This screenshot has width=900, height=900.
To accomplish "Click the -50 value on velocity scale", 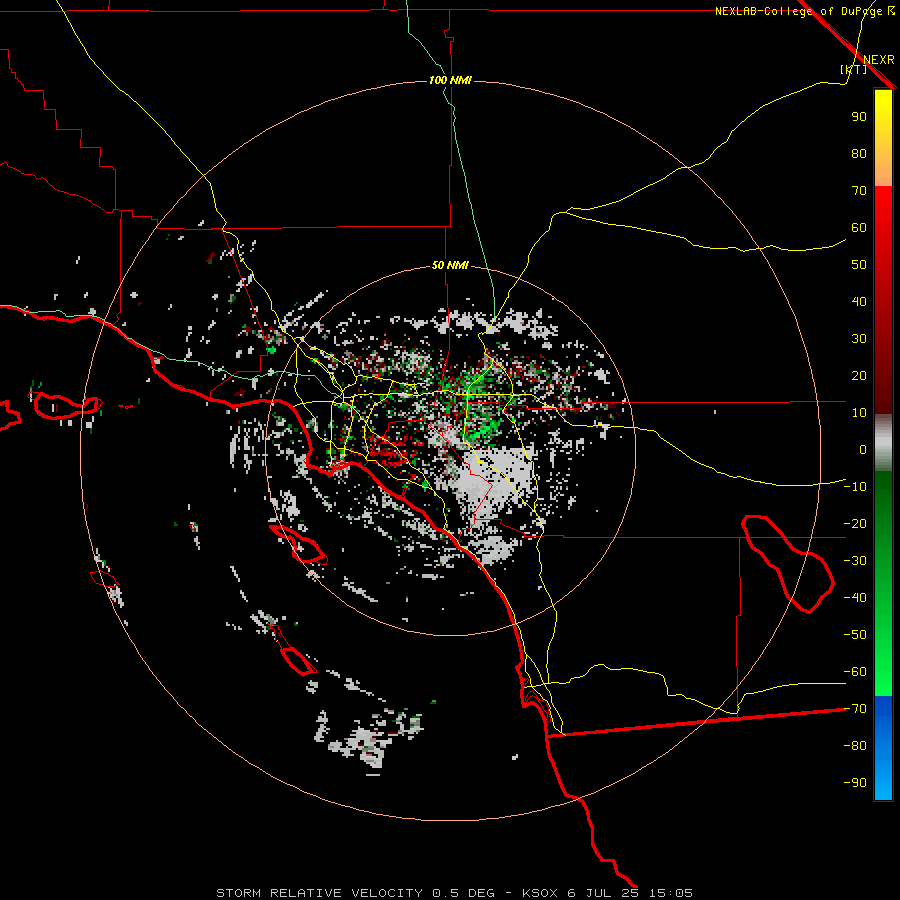I will 855,635.
